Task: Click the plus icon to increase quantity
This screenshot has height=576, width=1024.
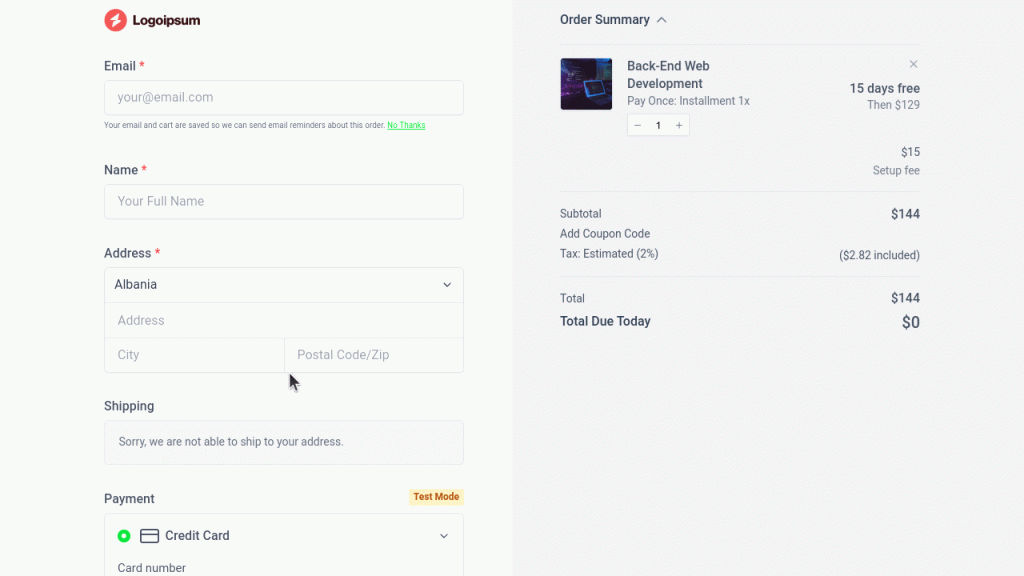Action: pos(679,124)
